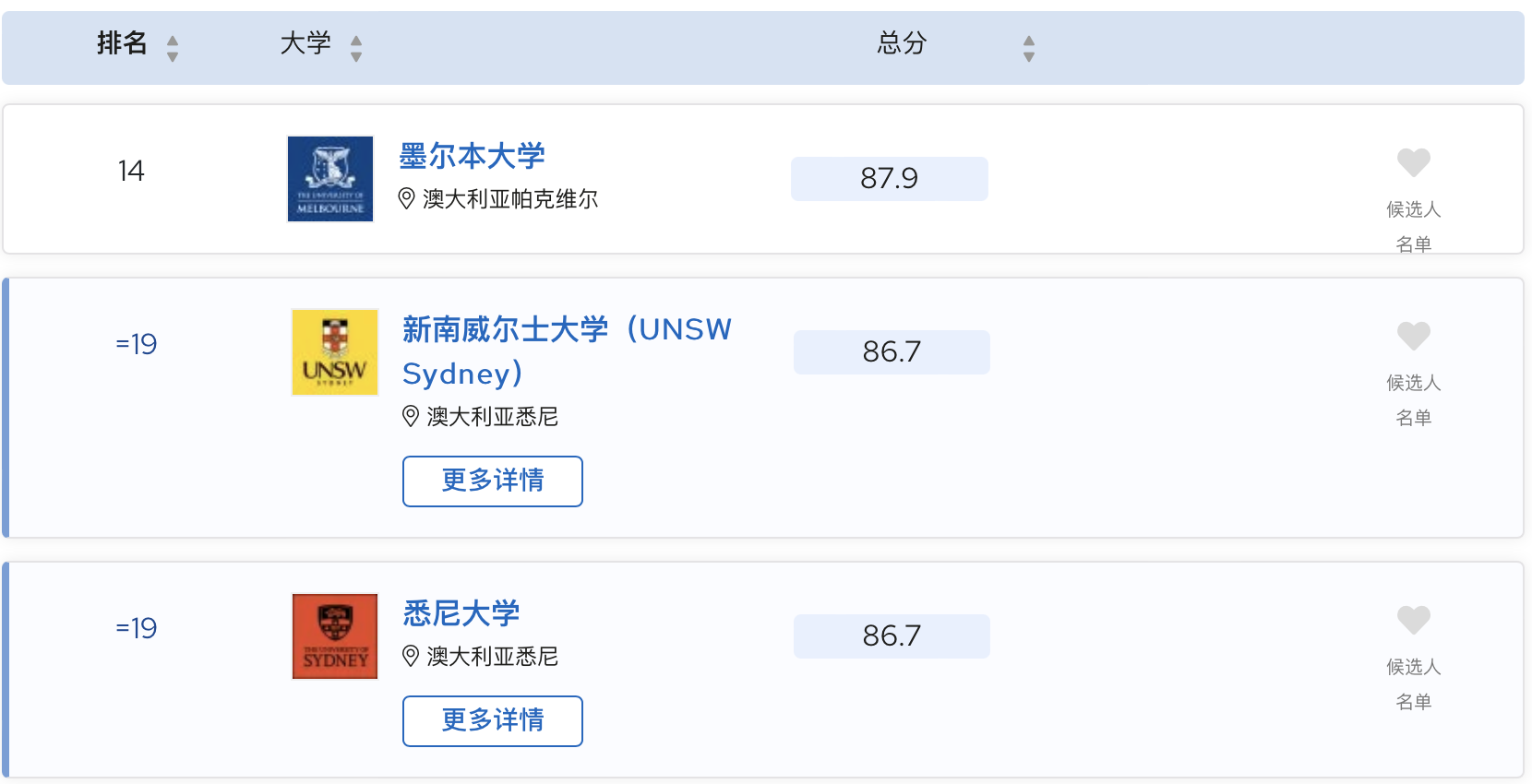Shortlist 墨尔本大学 with the heart icon

[x=1413, y=163]
